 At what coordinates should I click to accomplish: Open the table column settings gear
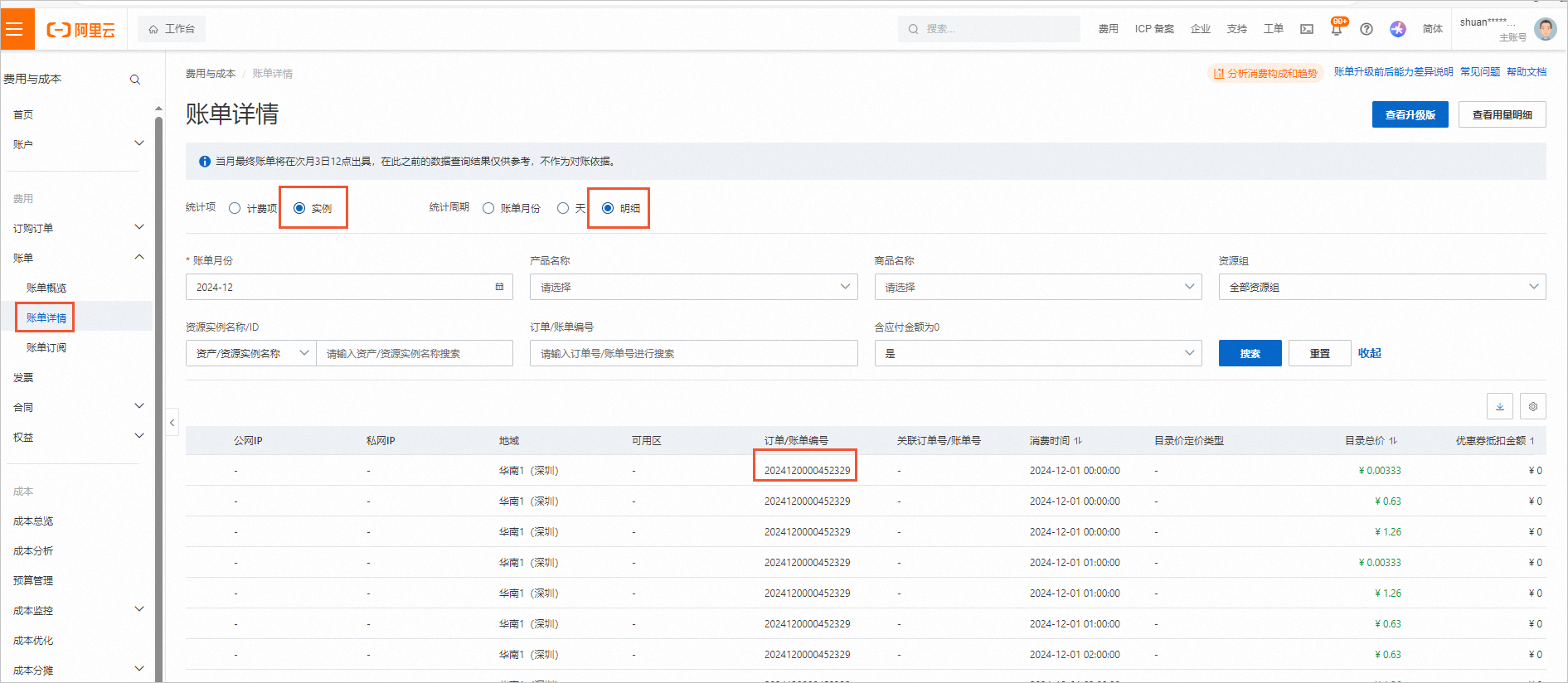click(1533, 406)
